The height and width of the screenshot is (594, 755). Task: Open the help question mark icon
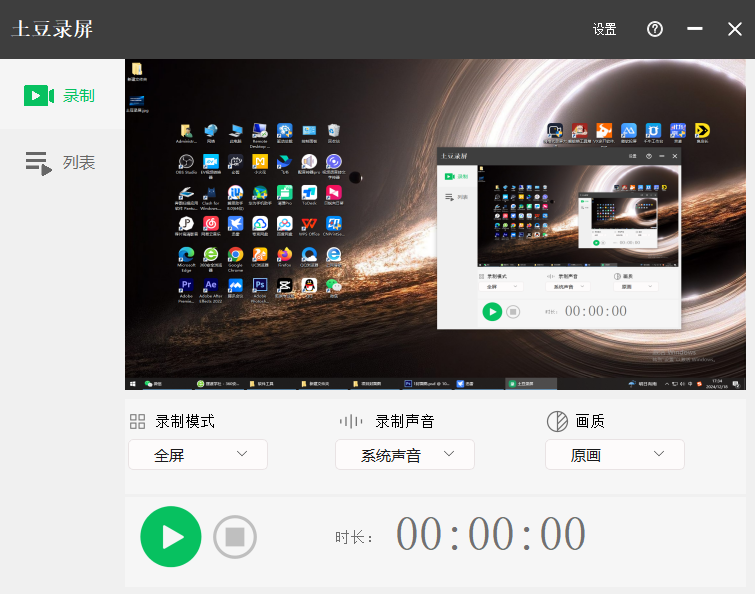point(655,29)
